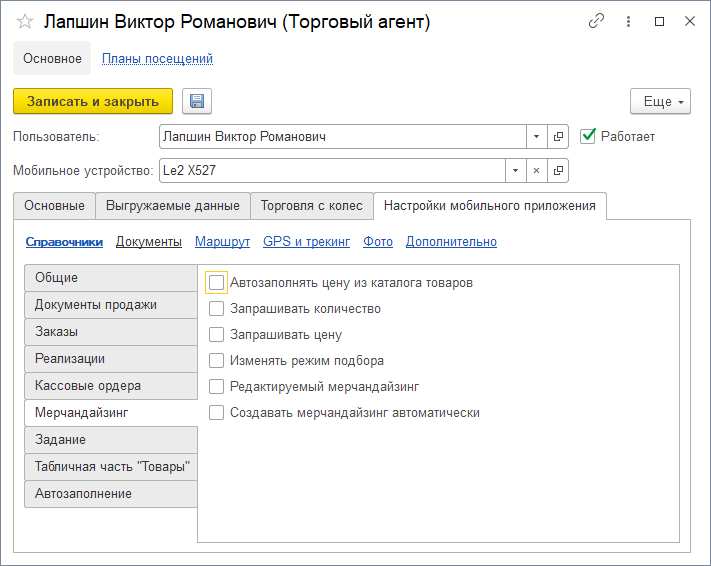711x566 pixels.
Task: Expand the Пользователь dropdown list
Action: (537, 136)
